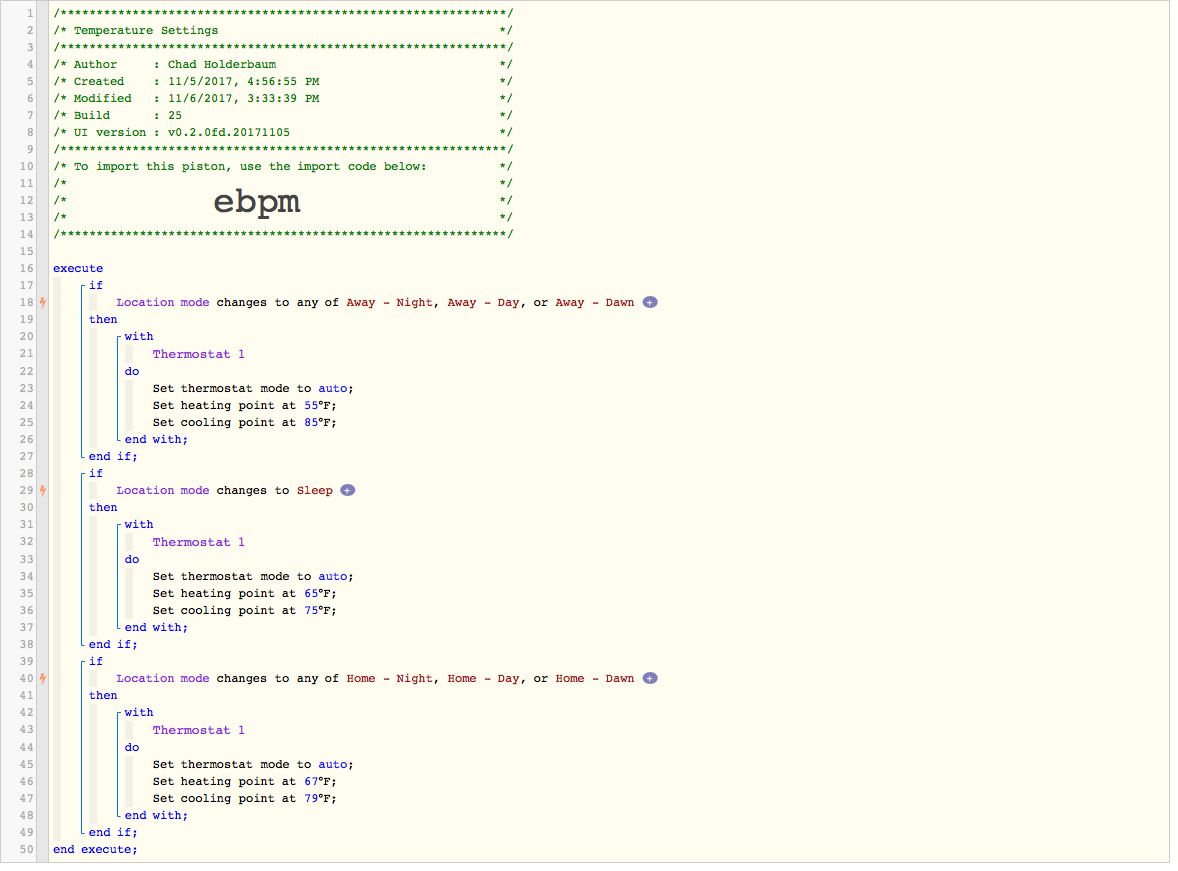Click 'end with;' on line 48
The image size is (1178, 871).
click(156, 815)
